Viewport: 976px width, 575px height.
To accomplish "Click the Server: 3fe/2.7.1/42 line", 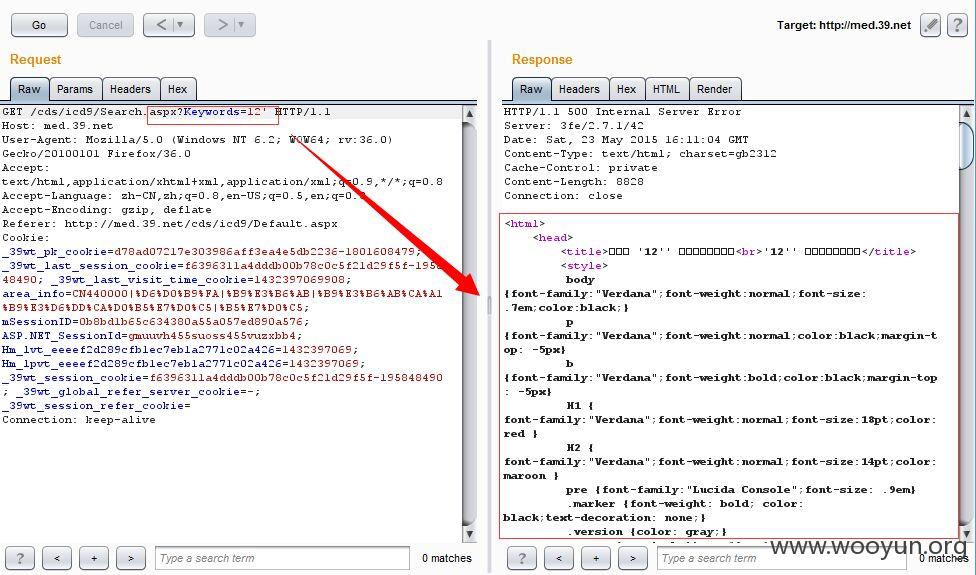I will click(574, 126).
